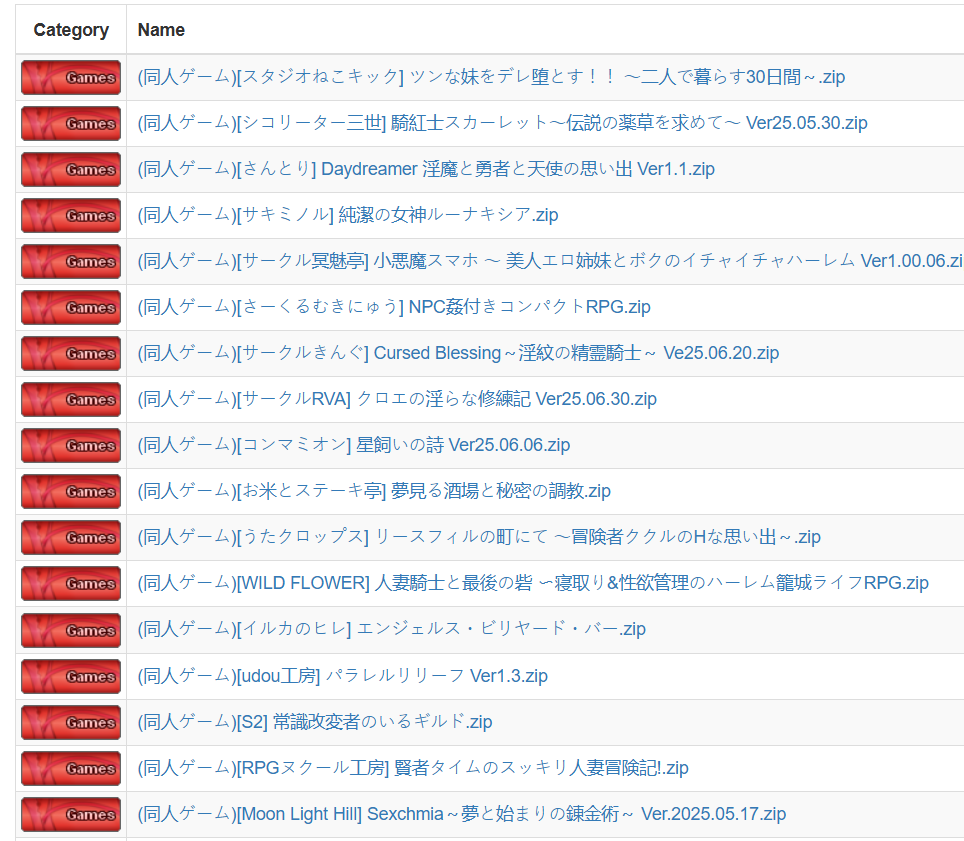The width and height of the screenshot is (964, 841).
Task: Sort by the Name column header
Action: [161, 30]
